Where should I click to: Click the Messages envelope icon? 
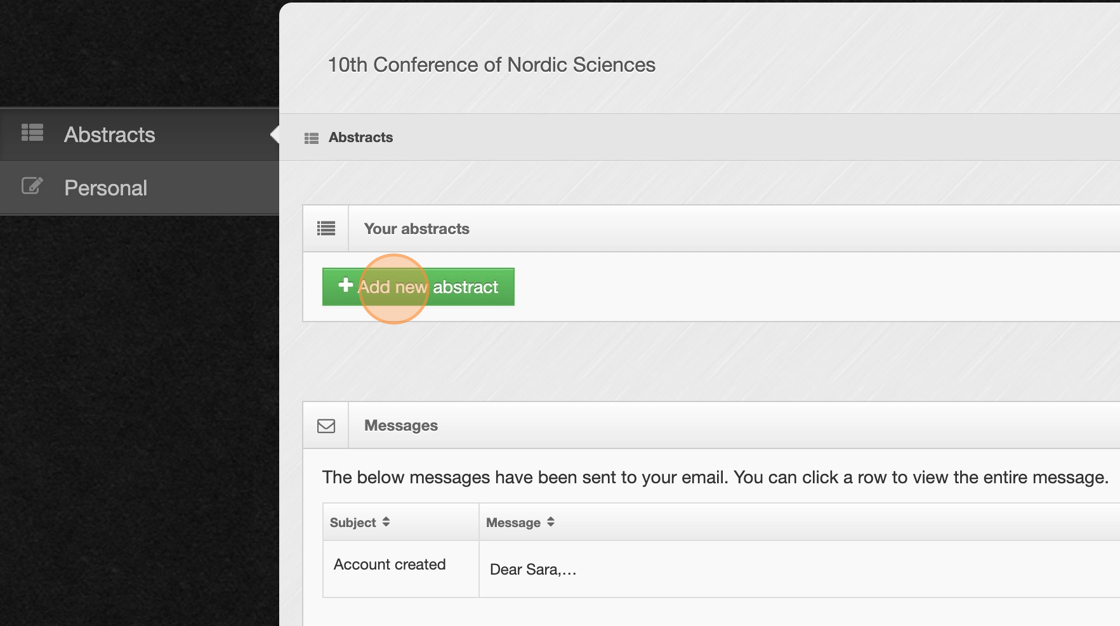pyautogui.click(x=326, y=426)
